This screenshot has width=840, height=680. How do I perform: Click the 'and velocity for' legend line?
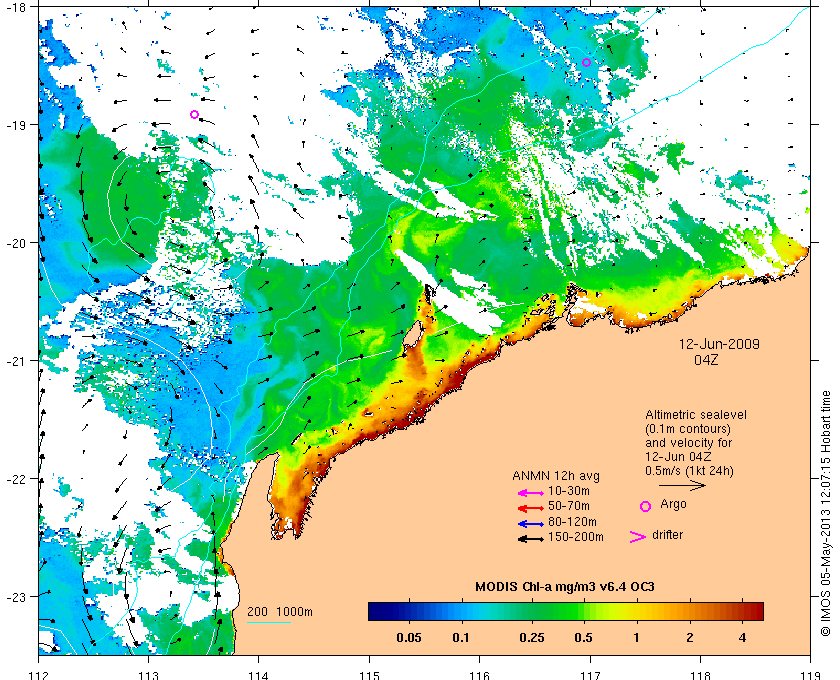688,443
